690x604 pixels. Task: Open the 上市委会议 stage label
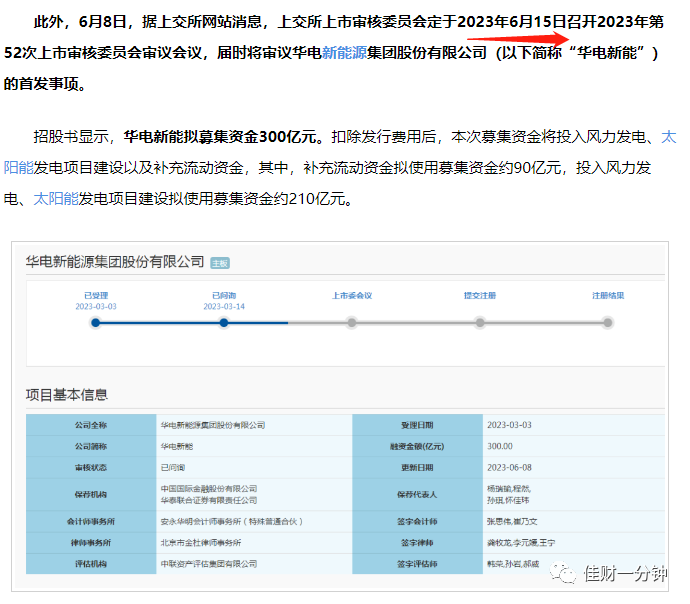(352, 296)
